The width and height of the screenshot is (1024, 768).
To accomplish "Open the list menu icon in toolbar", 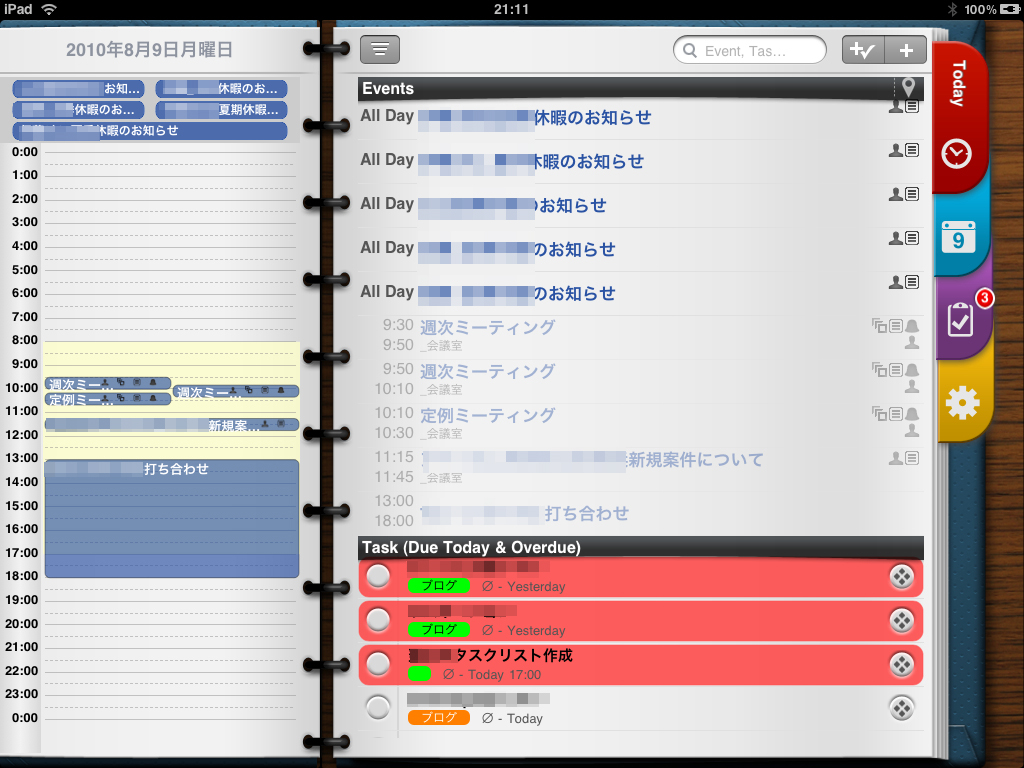I will point(380,50).
